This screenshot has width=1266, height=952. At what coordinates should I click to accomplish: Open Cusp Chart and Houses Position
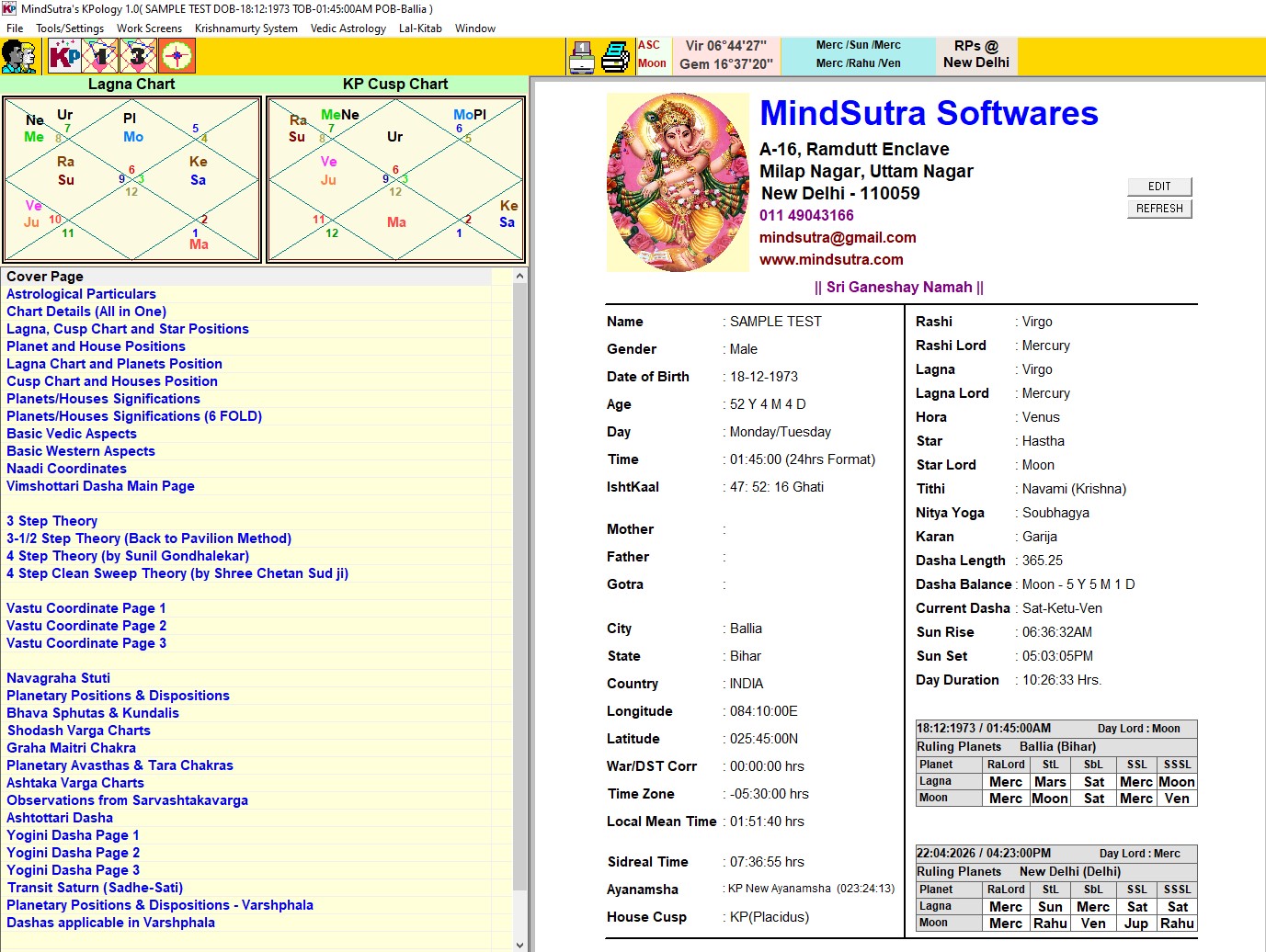tap(112, 381)
